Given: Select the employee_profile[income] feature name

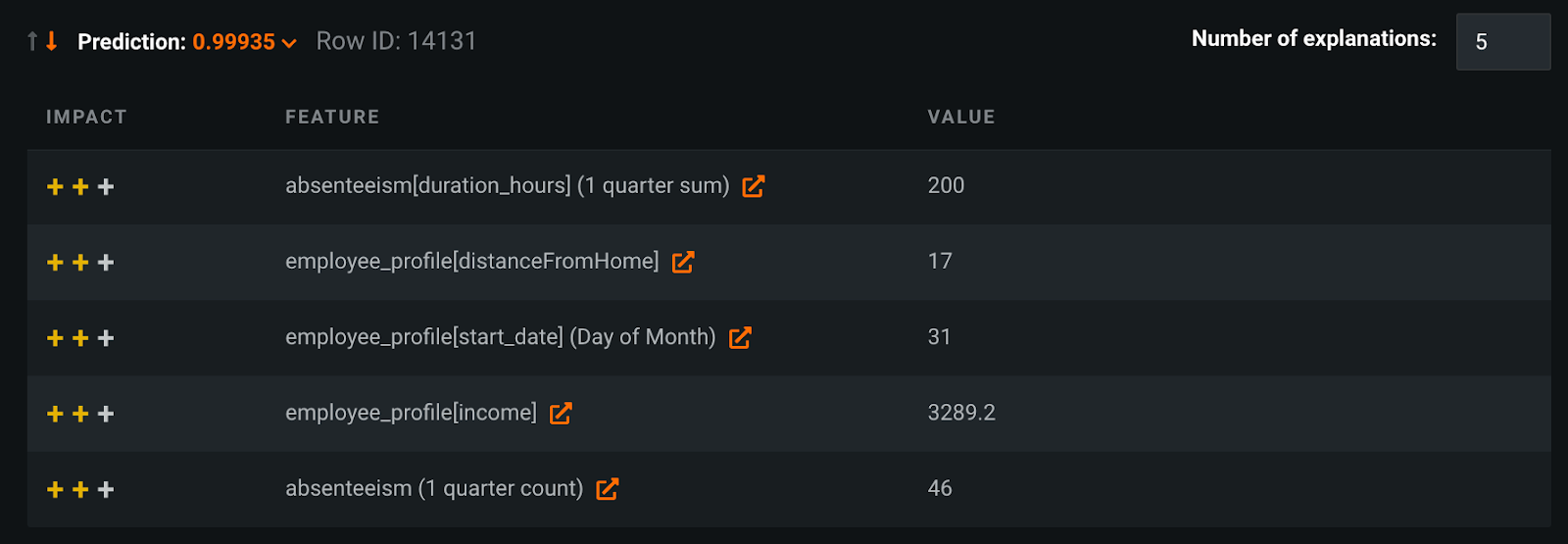Looking at the screenshot, I should (x=411, y=413).
